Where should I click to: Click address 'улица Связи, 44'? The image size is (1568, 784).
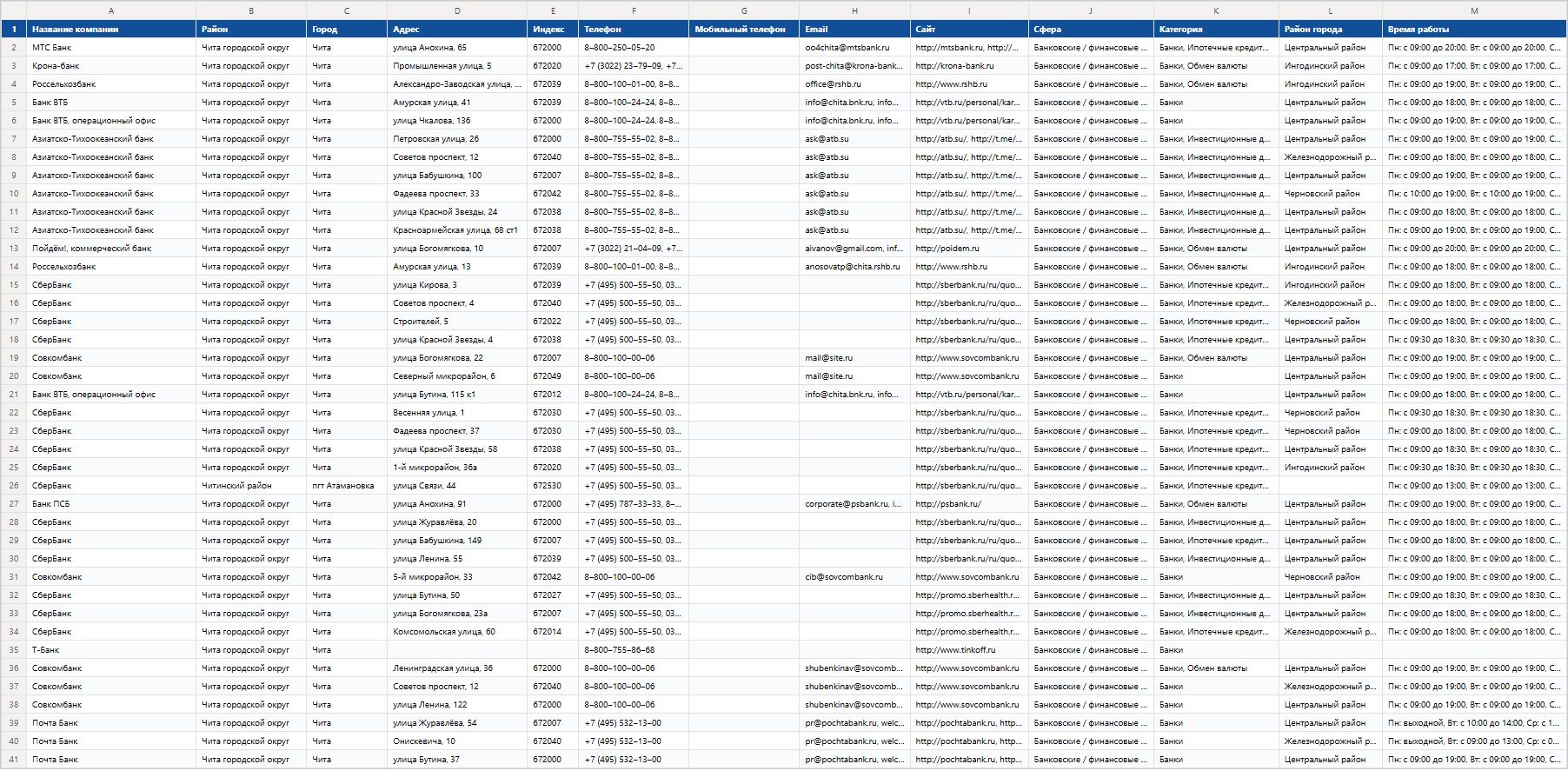(x=457, y=486)
